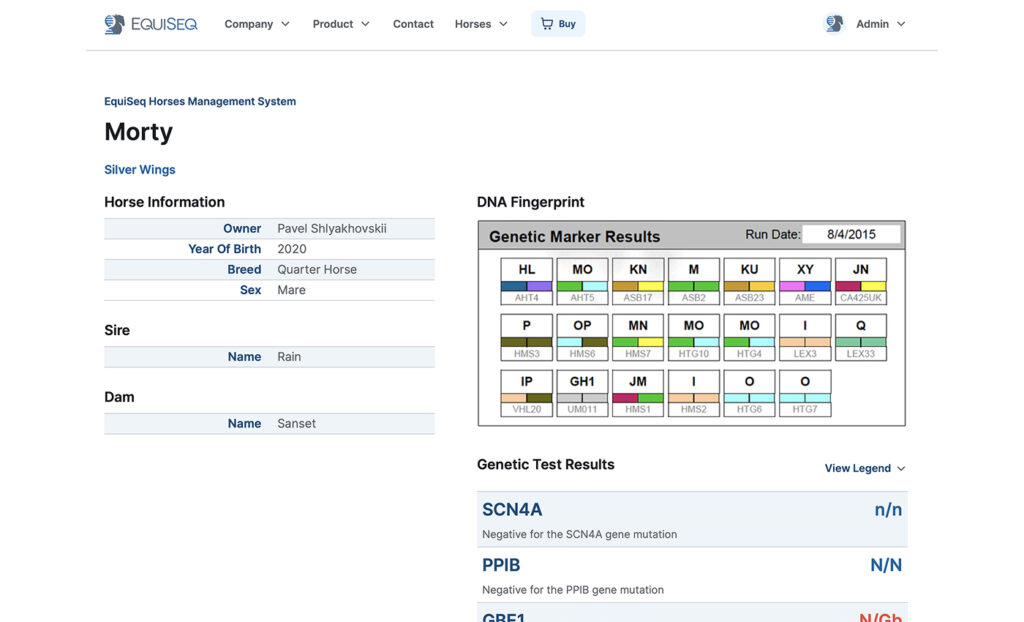
Task: Click Negative for the SCN4A gene mutation
Action: tap(579, 534)
